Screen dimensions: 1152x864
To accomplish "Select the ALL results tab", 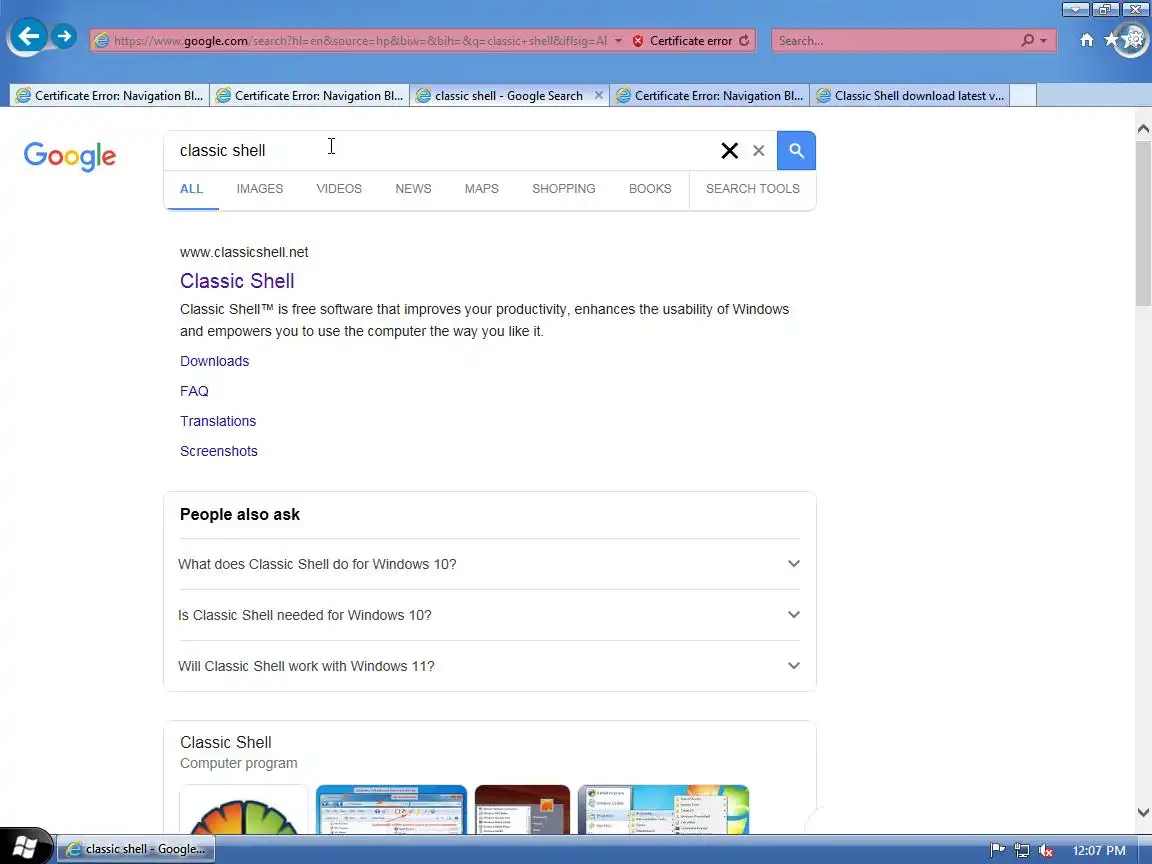I will pos(192,189).
